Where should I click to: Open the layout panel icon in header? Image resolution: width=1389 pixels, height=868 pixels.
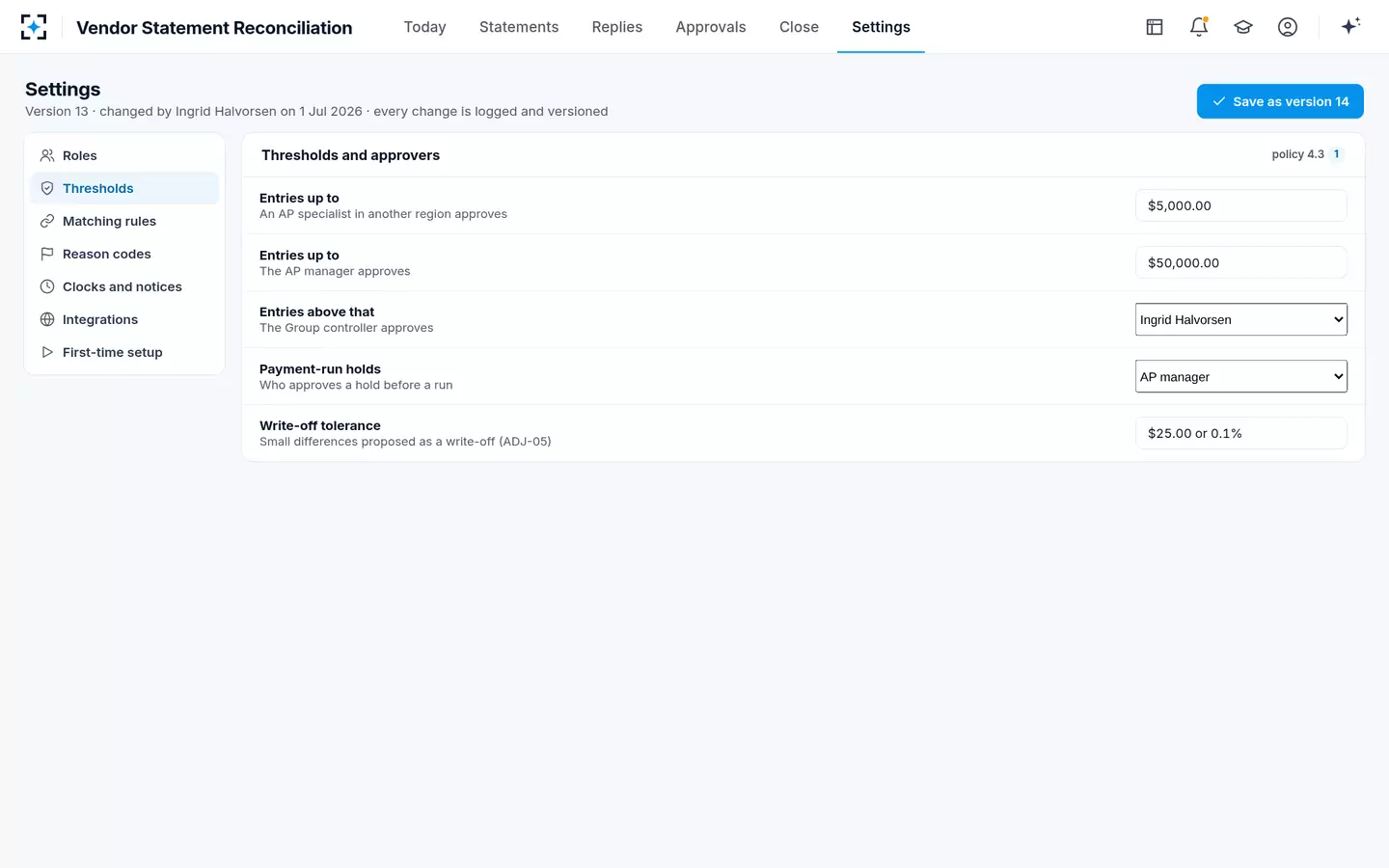[1155, 27]
